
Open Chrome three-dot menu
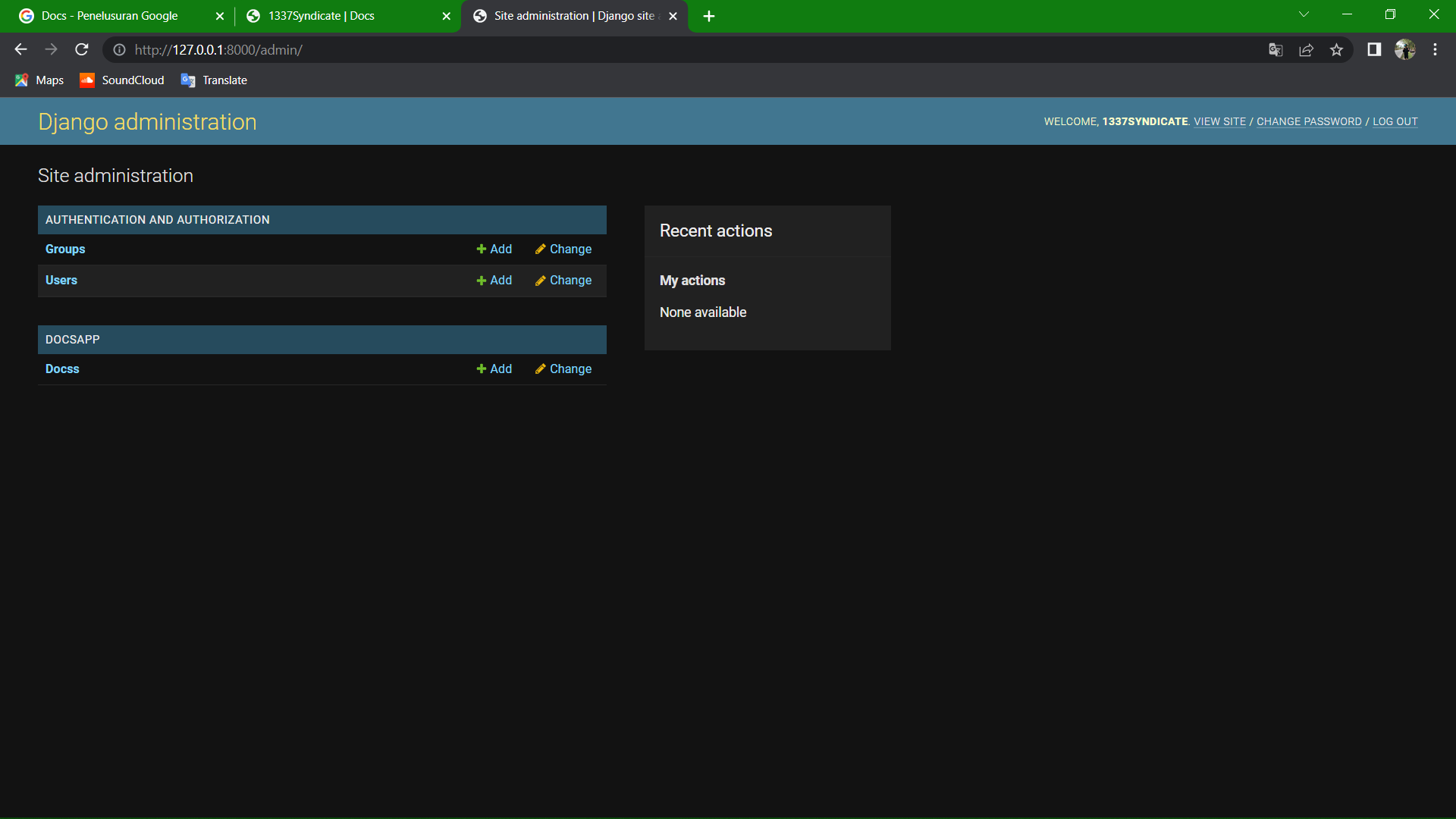(x=1435, y=50)
